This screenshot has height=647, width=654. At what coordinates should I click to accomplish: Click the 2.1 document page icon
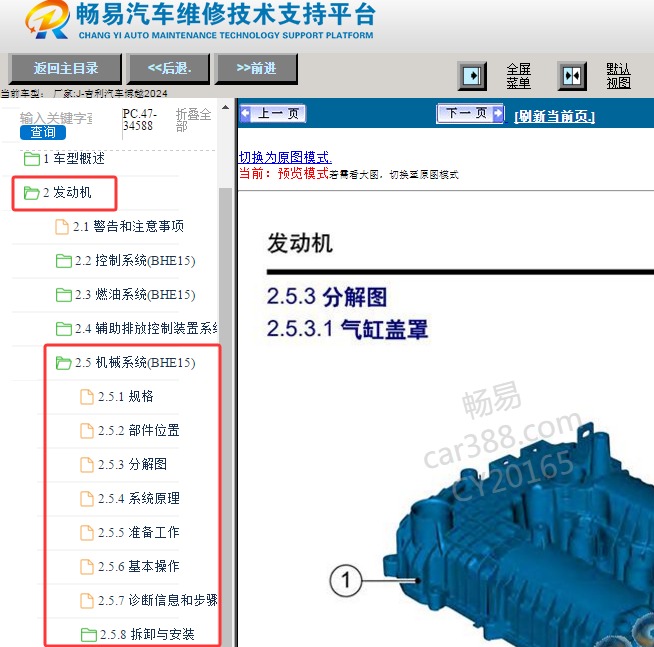click(x=62, y=227)
